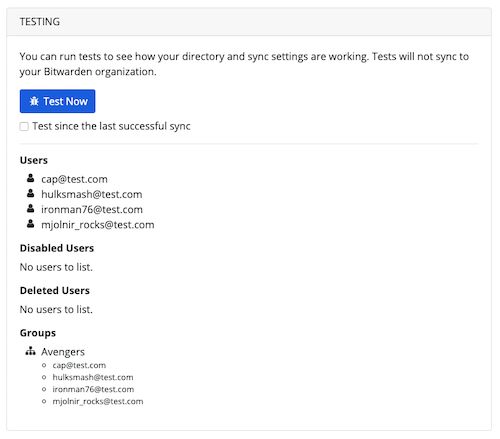Click the Test Now button
The image size is (500, 439).
57,101
